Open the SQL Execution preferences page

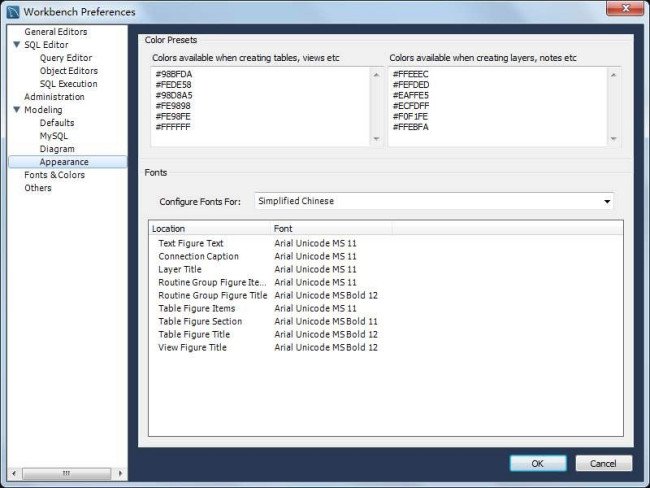(x=68, y=83)
